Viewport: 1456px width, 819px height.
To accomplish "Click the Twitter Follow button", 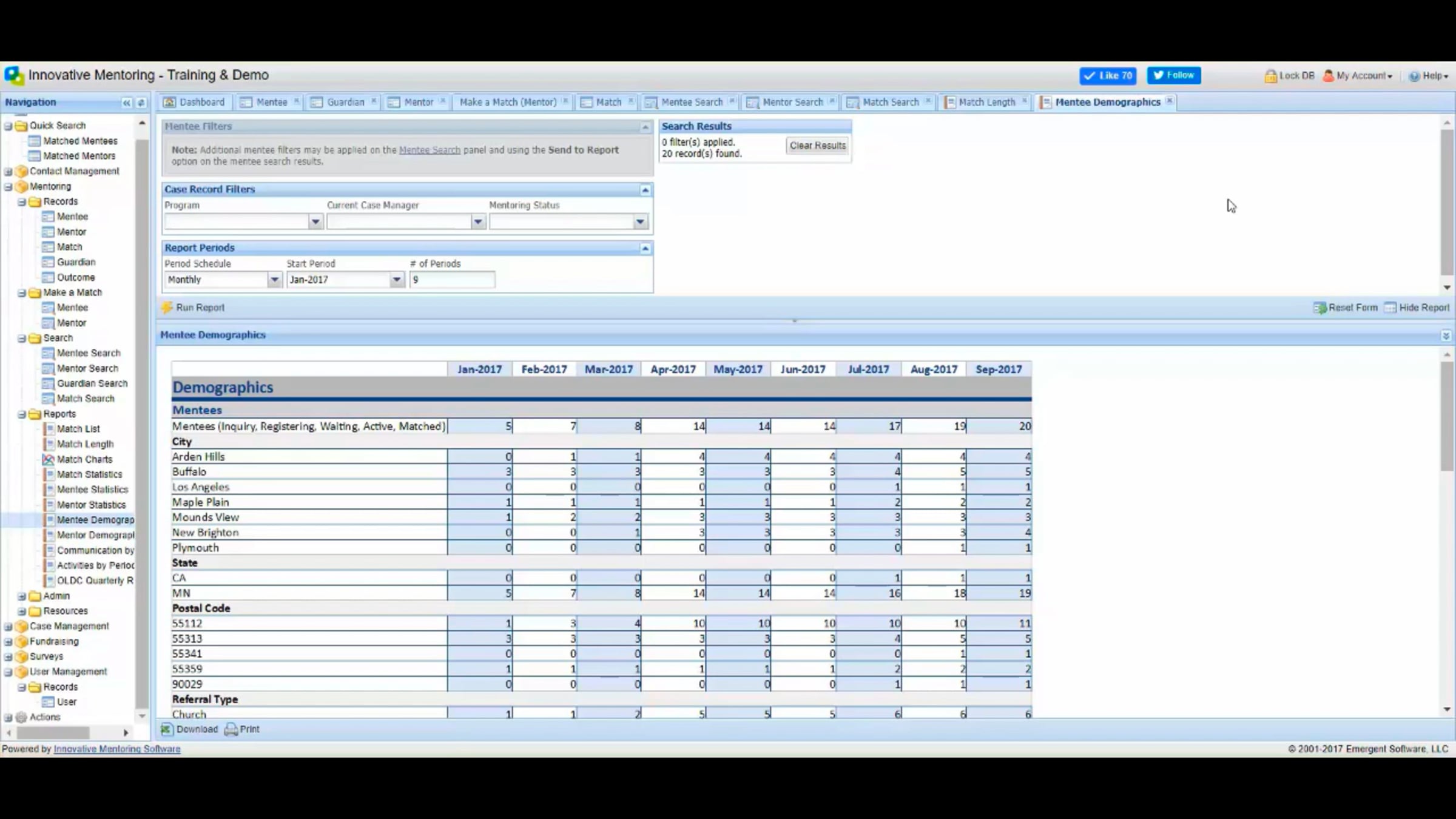I will pyautogui.click(x=1173, y=75).
